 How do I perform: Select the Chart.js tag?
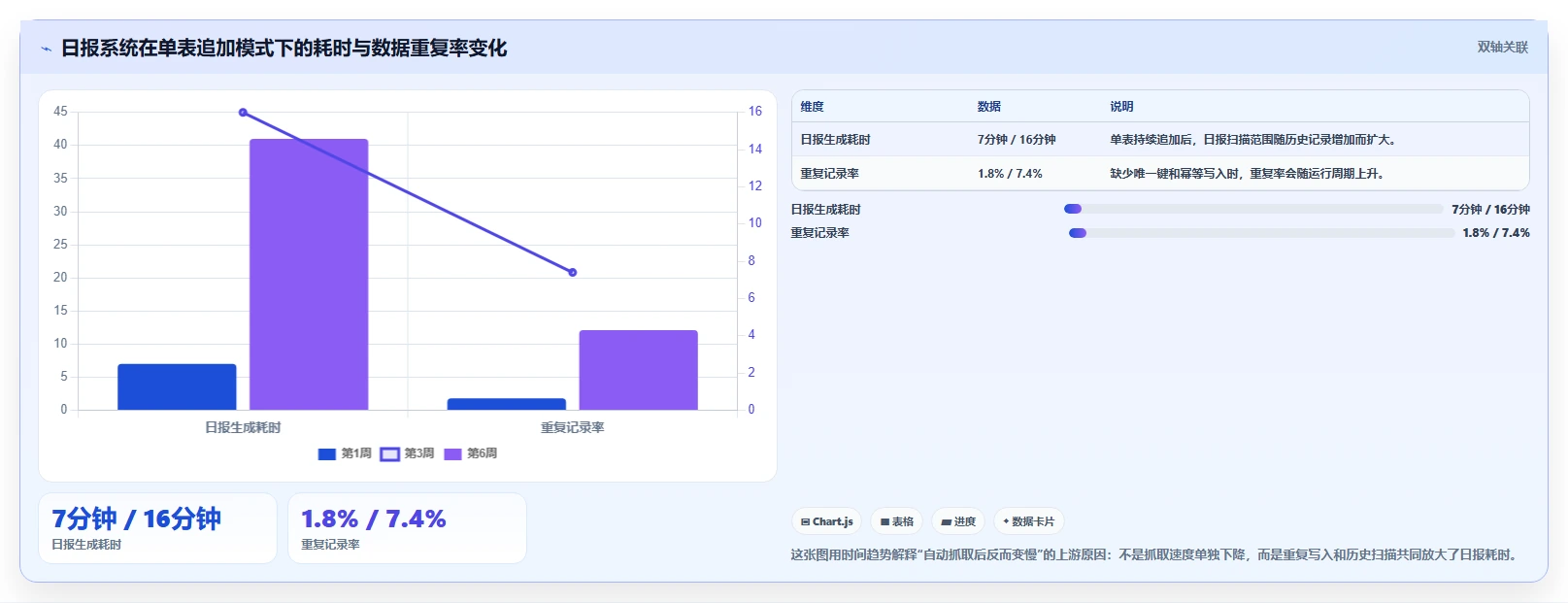(826, 521)
